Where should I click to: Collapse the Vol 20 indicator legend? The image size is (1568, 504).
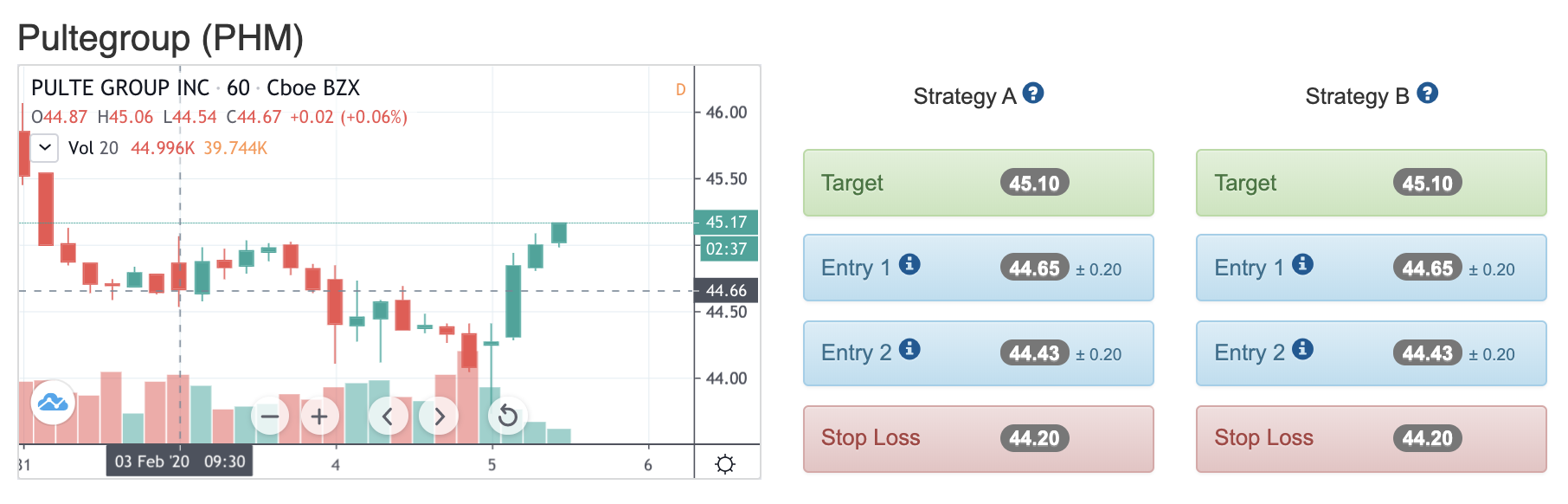coord(45,148)
